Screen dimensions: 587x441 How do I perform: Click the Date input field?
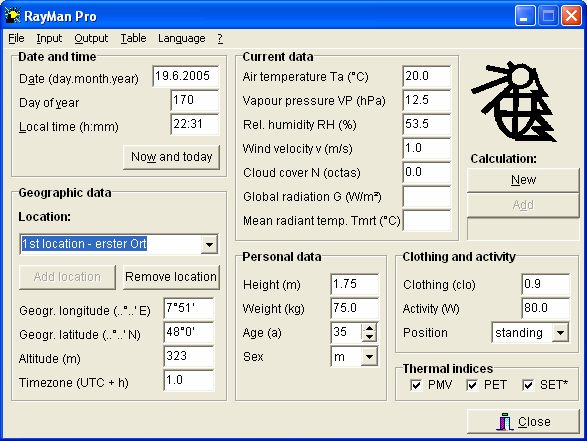[186, 76]
